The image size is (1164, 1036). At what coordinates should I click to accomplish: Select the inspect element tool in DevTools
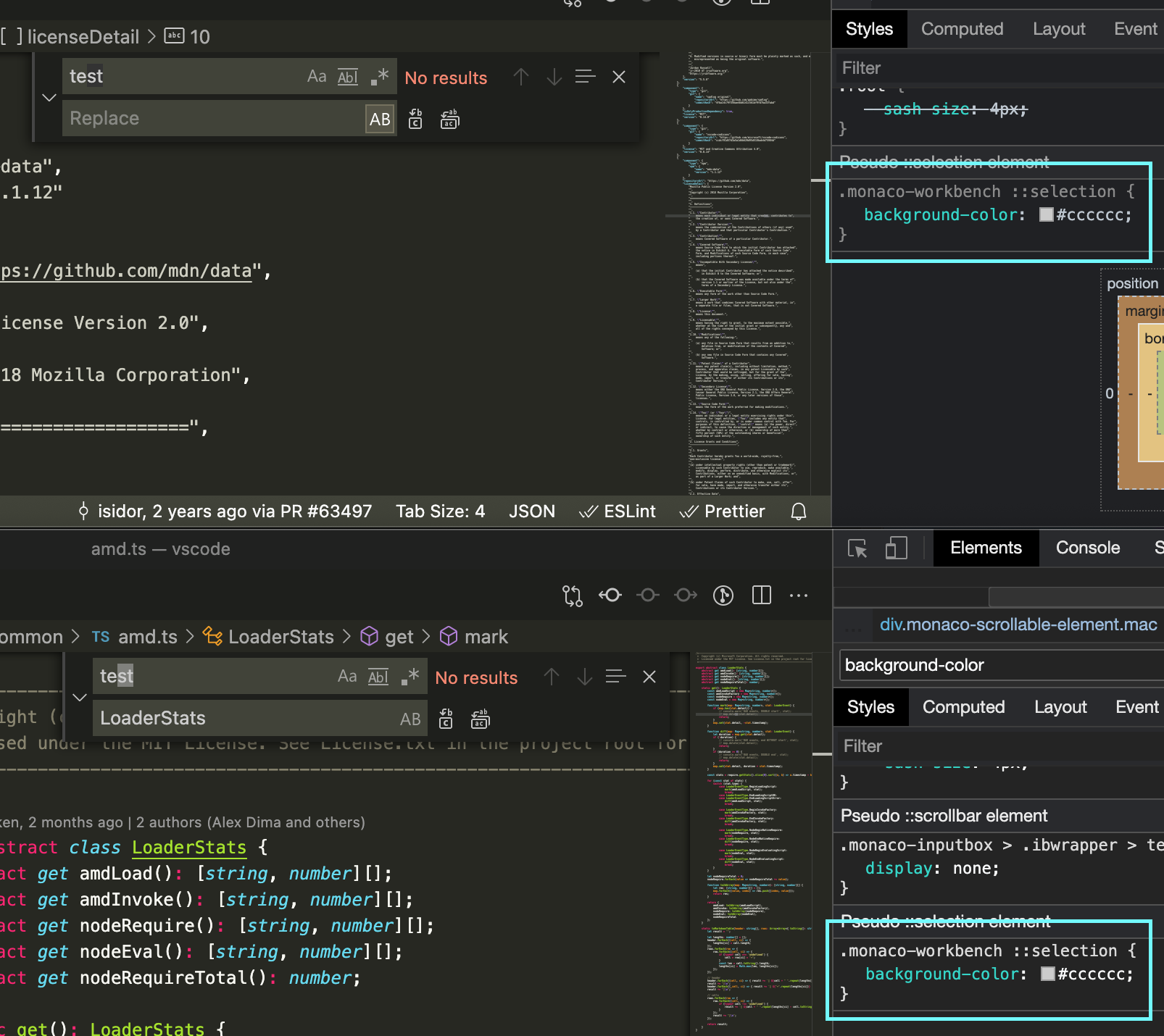[x=857, y=548]
